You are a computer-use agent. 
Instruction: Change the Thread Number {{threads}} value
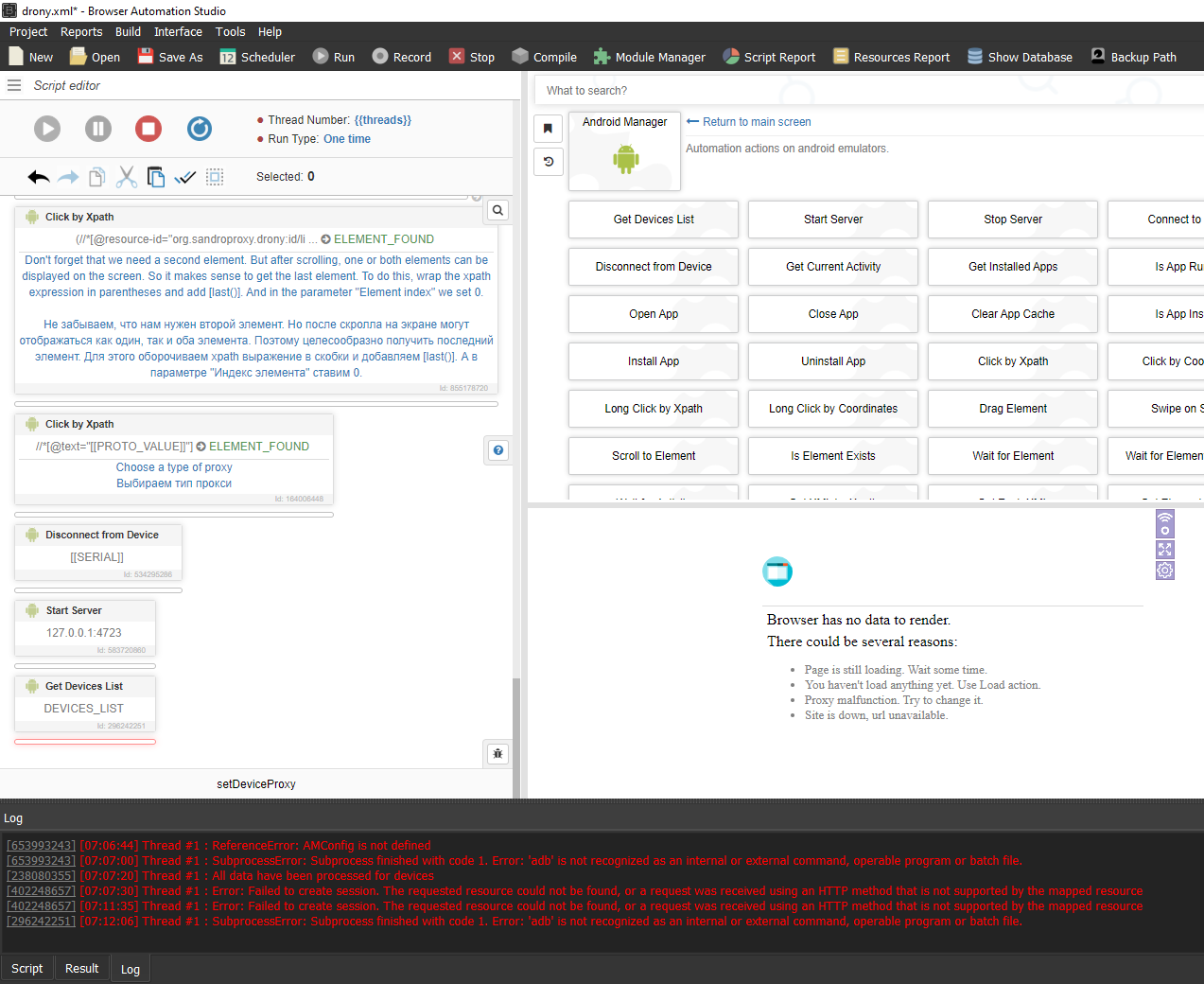(x=382, y=120)
